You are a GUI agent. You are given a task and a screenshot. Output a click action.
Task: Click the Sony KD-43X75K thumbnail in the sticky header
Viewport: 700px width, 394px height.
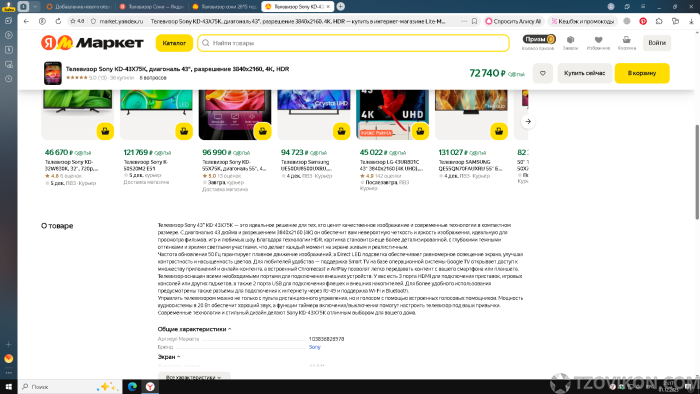point(53,73)
